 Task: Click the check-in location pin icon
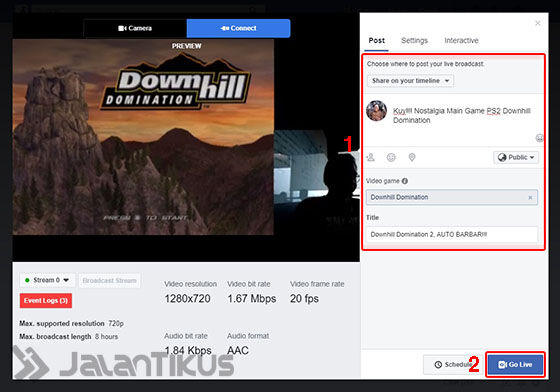pos(412,157)
